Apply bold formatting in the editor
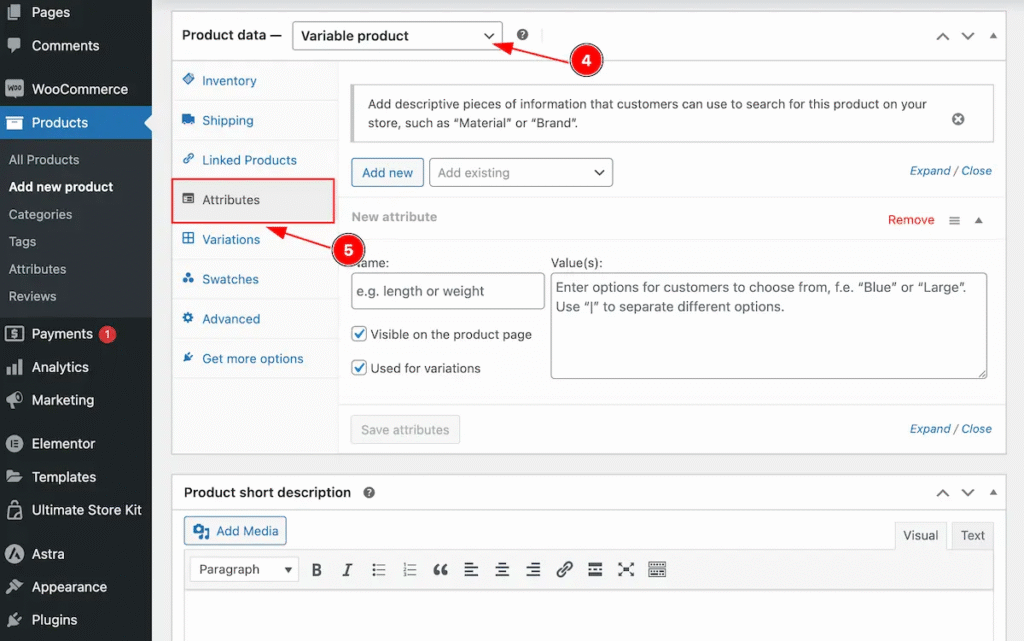This screenshot has width=1024, height=641. coord(317,570)
